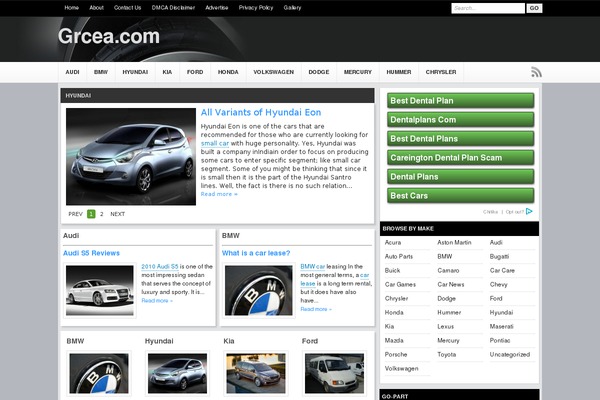The height and width of the screenshot is (400, 600).
Task: Select the HUMMER navigation tab
Action: (x=399, y=72)
